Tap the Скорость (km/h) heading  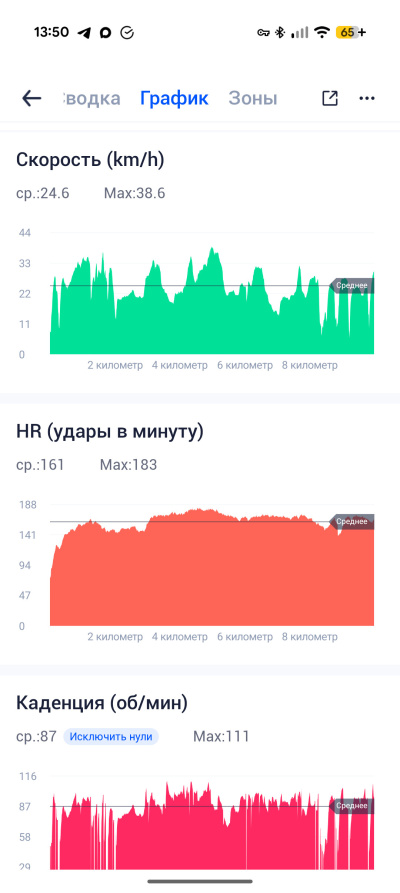point(90,160)
